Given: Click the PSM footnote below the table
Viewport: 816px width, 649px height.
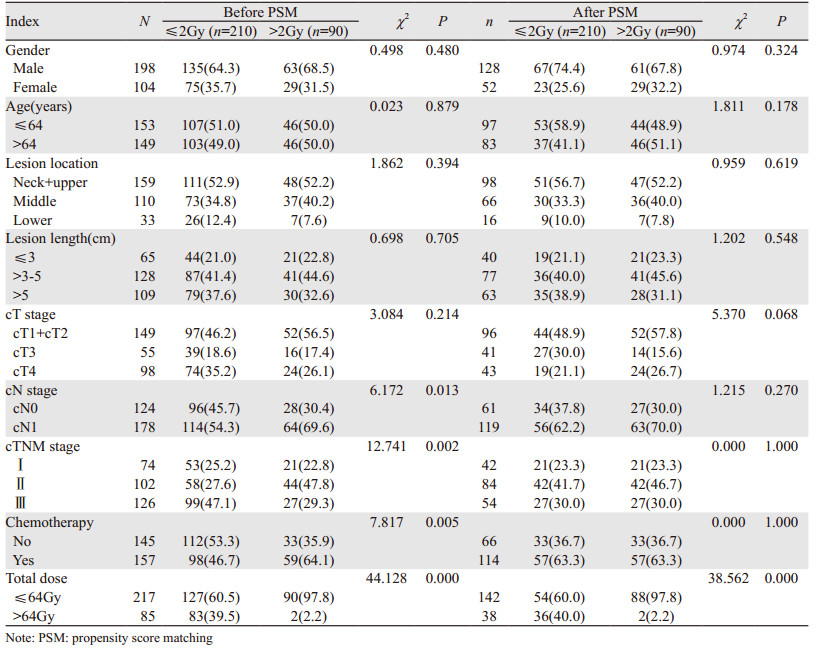Looking at the screenshot, I should 109,637.
